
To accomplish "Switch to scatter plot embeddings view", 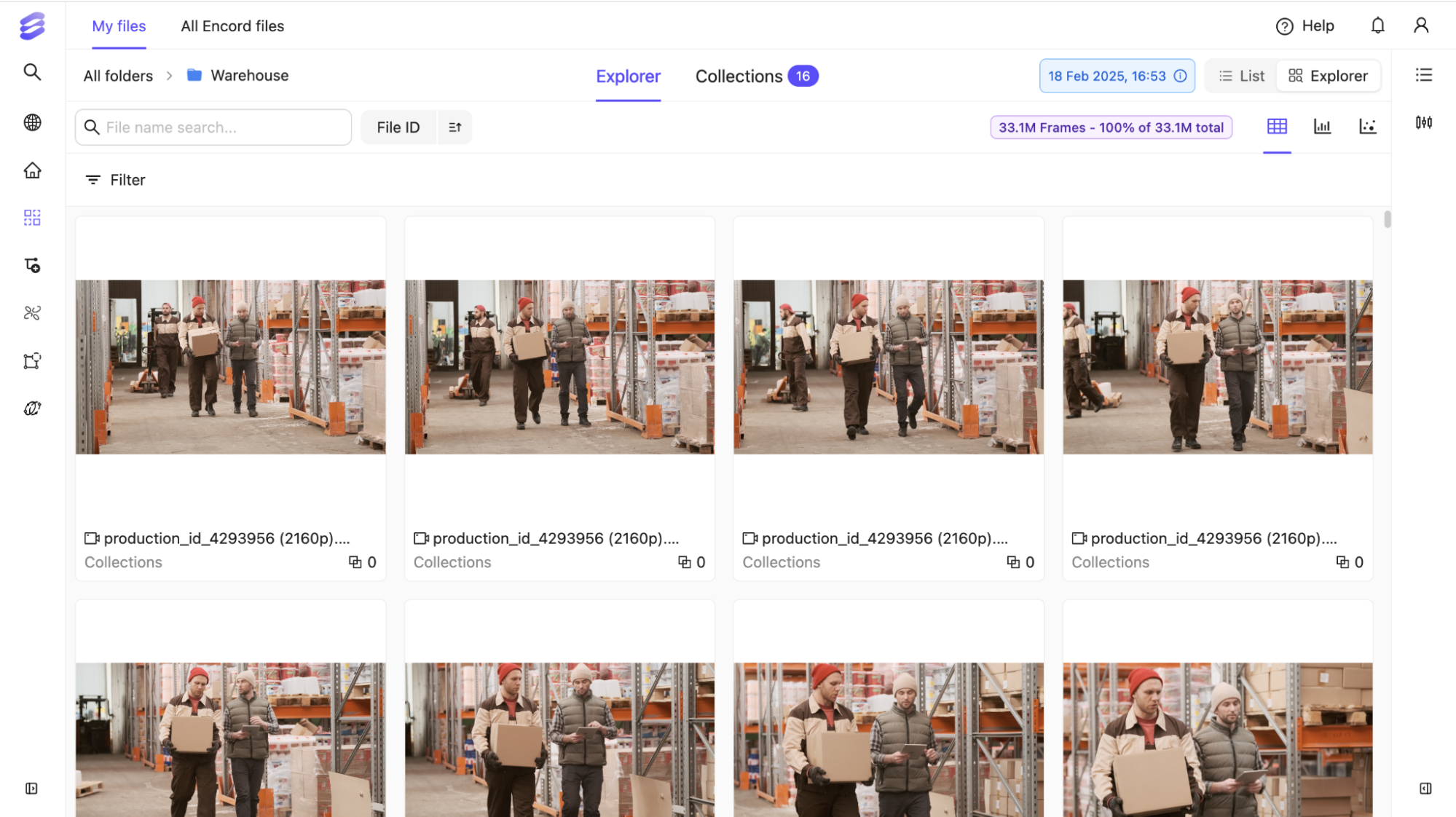I will (x=1367, y=127).
